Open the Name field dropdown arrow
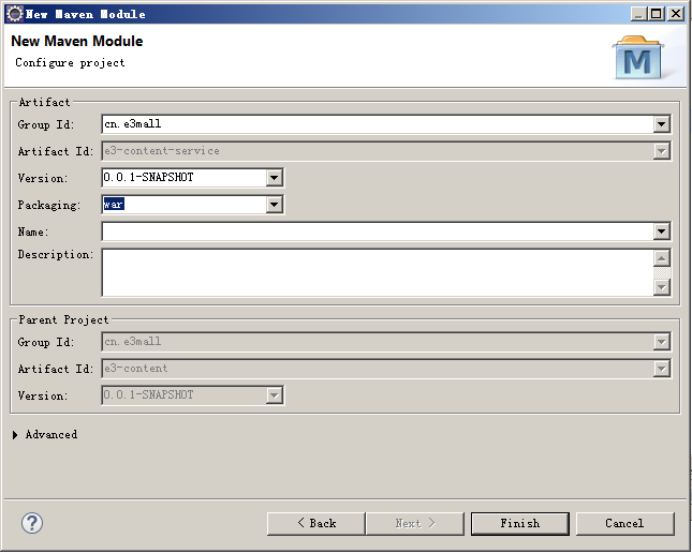The width and height of the screenshot is (692, 554). point(661,232)
